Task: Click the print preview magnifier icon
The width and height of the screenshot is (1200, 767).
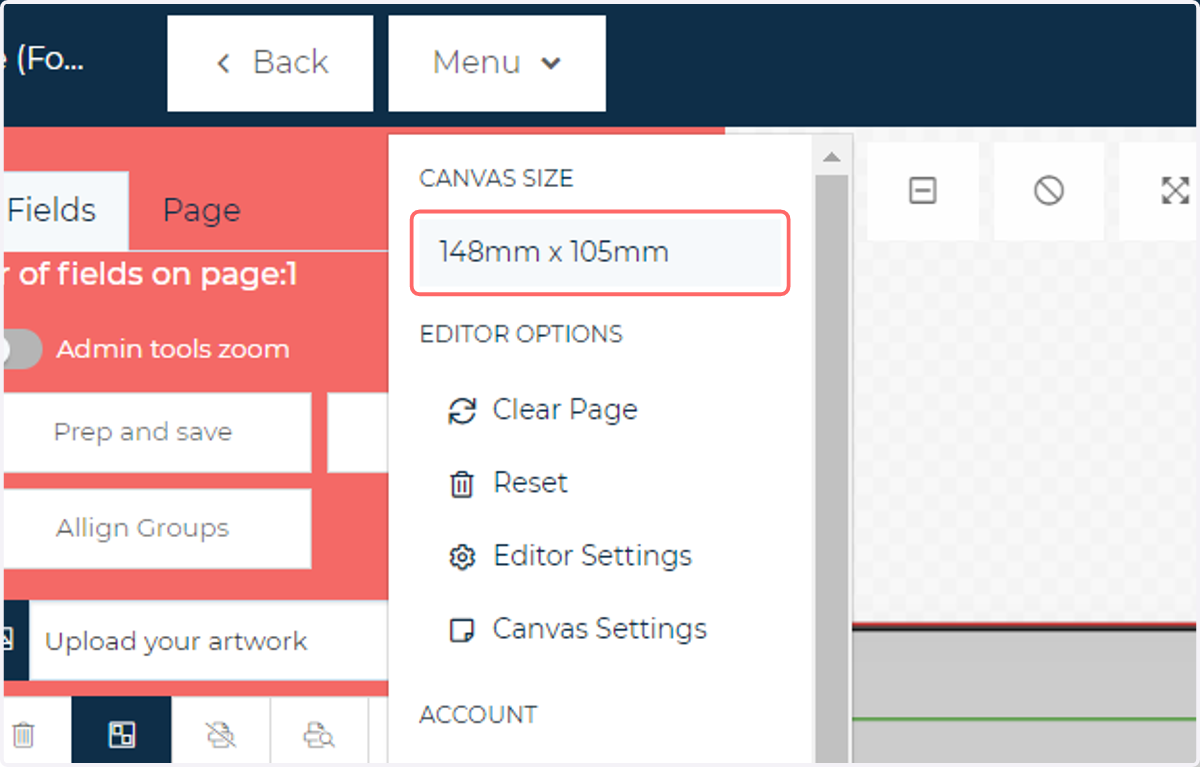Action: pyautogui.click(x=319, y=735)
